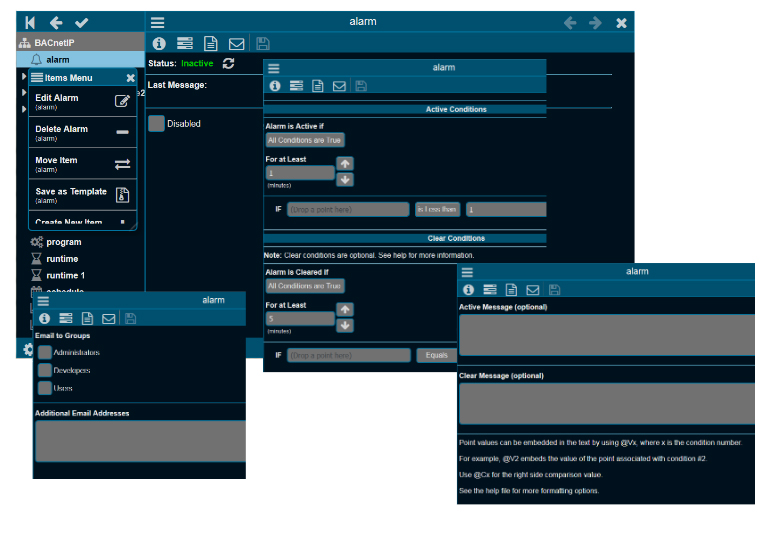
Task: Increase the active 'For at Least' minutes
Action: pos(345,164)
